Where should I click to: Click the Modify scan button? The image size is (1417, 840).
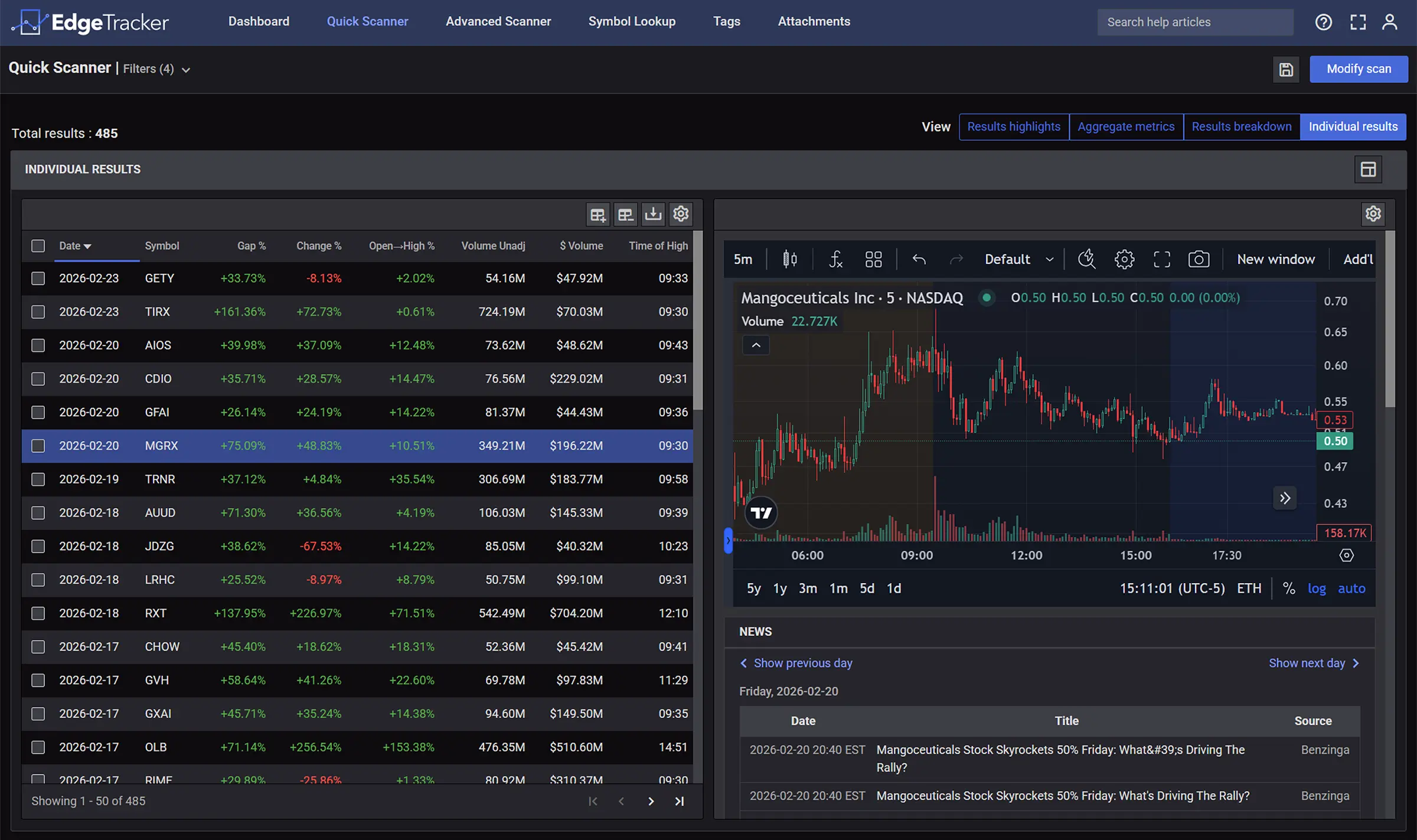[1358, 69]
